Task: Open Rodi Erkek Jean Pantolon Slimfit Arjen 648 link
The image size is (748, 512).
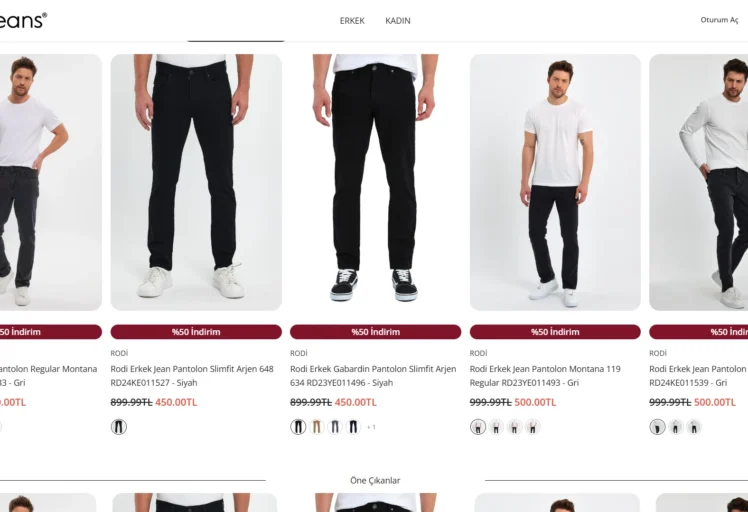Action: pos(192,376)
